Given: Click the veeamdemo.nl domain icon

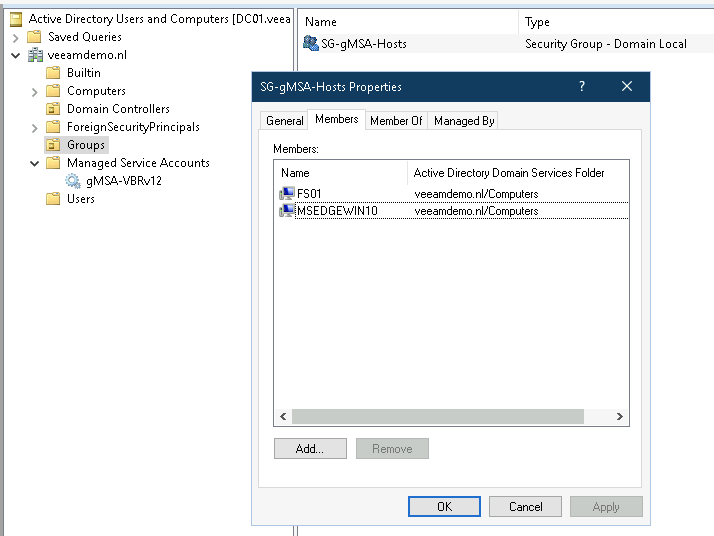Looking at the screenshot, I should [35, 55].
